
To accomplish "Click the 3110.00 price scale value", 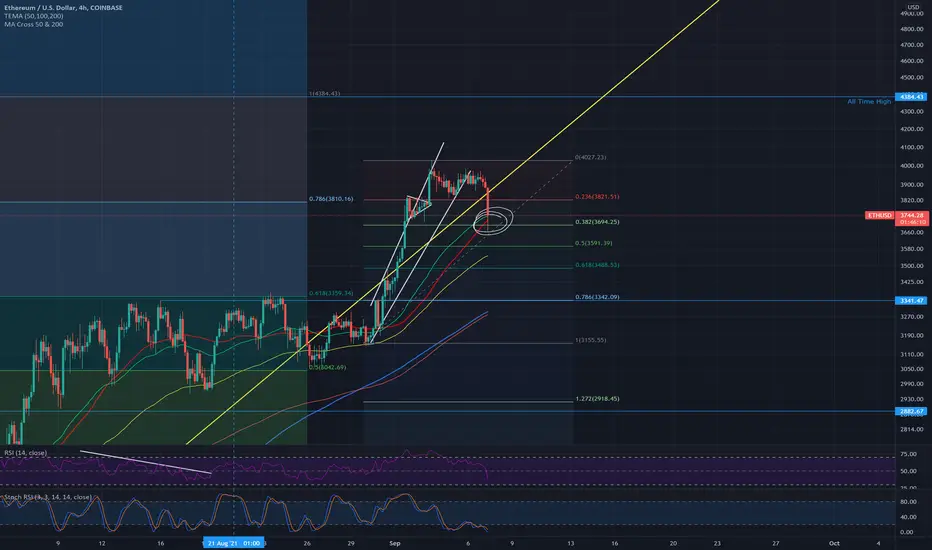I will [911, 354].
